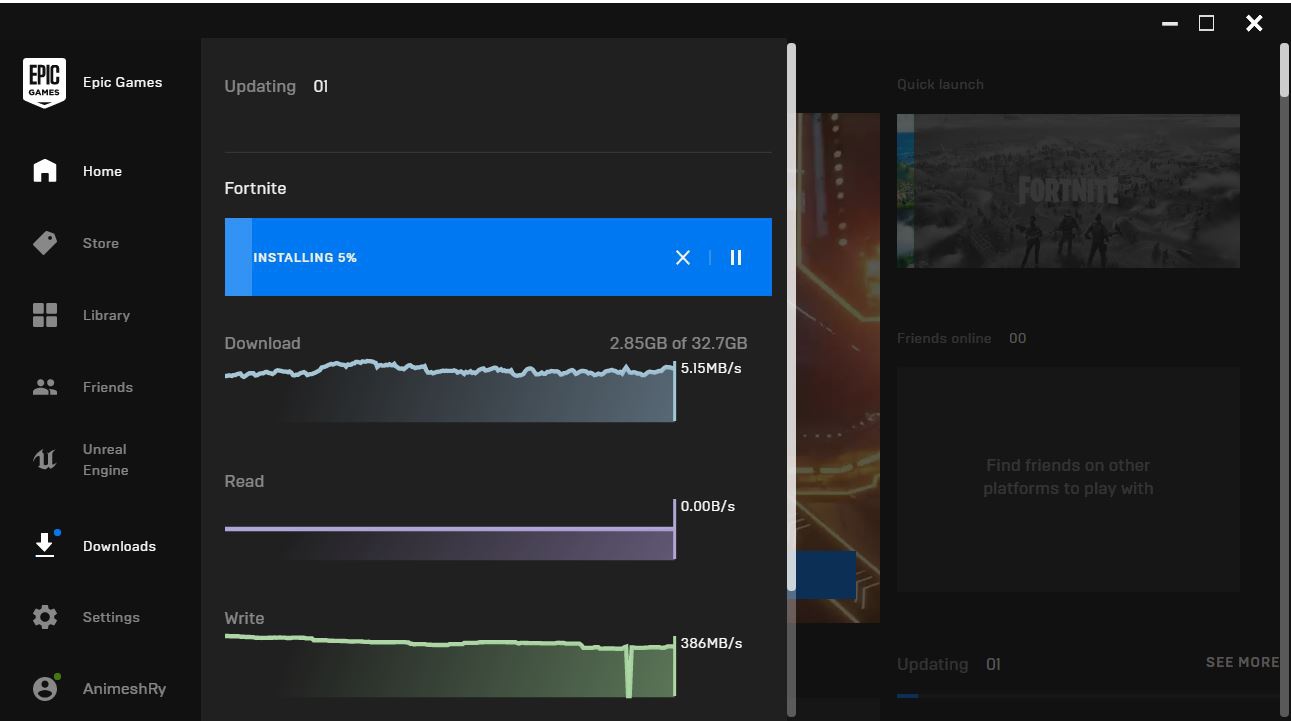Click the "0.00B/s" read speed value
The height and width of the screenshot is (721, 1291).
pos(708,506)
